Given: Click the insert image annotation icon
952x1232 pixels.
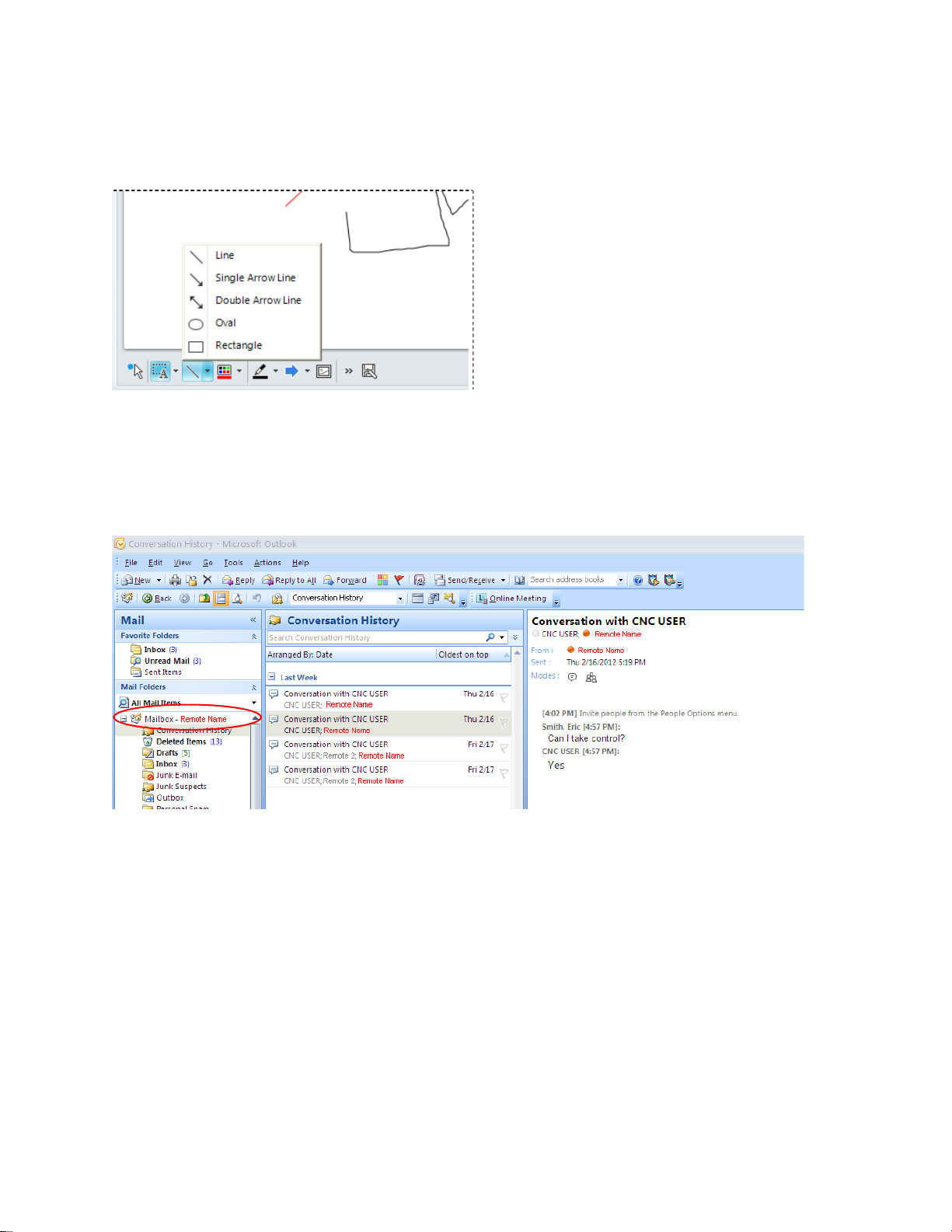Looking at the screenshot, I should coord(324,371).
